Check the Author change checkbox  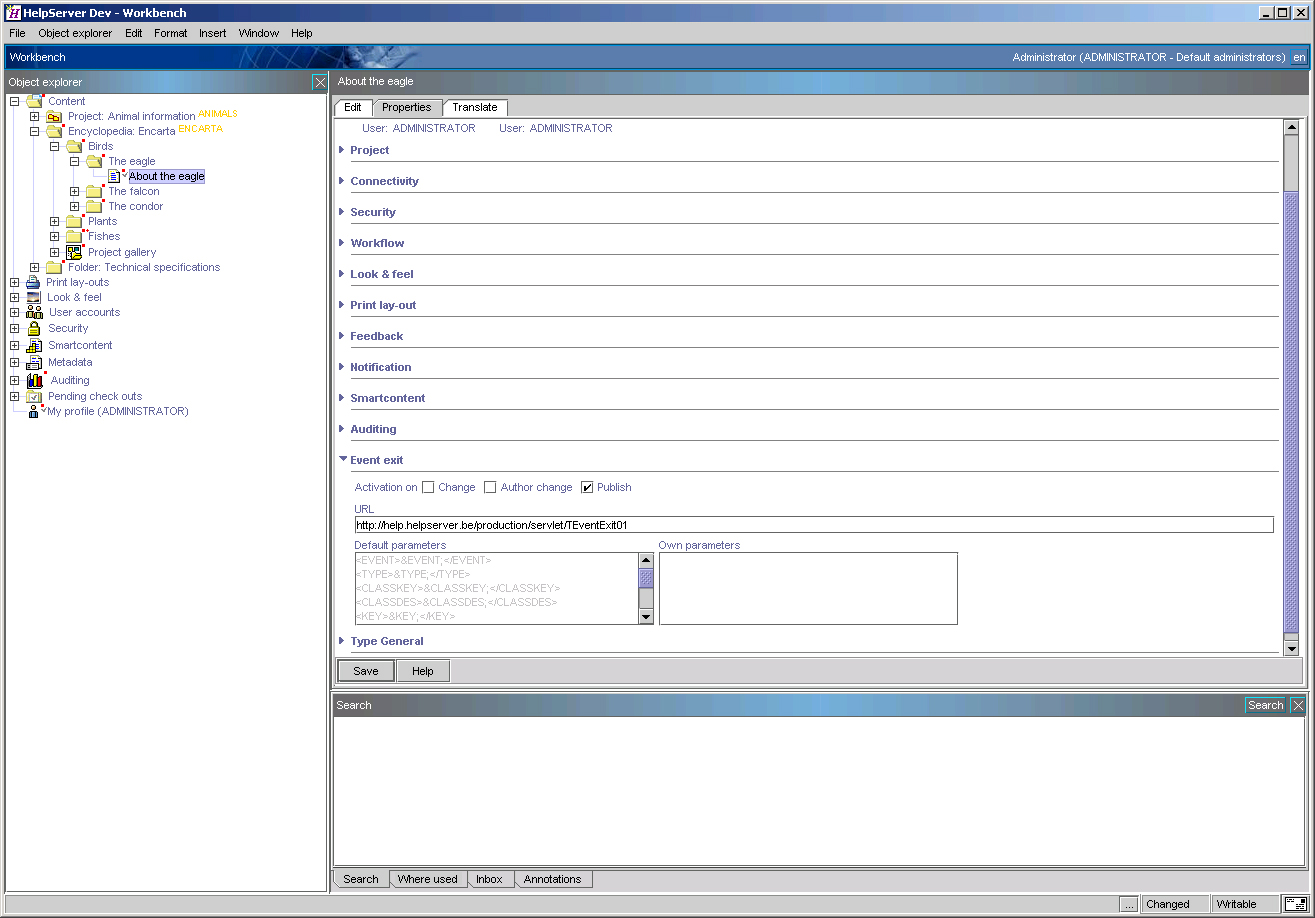point(490,487)
